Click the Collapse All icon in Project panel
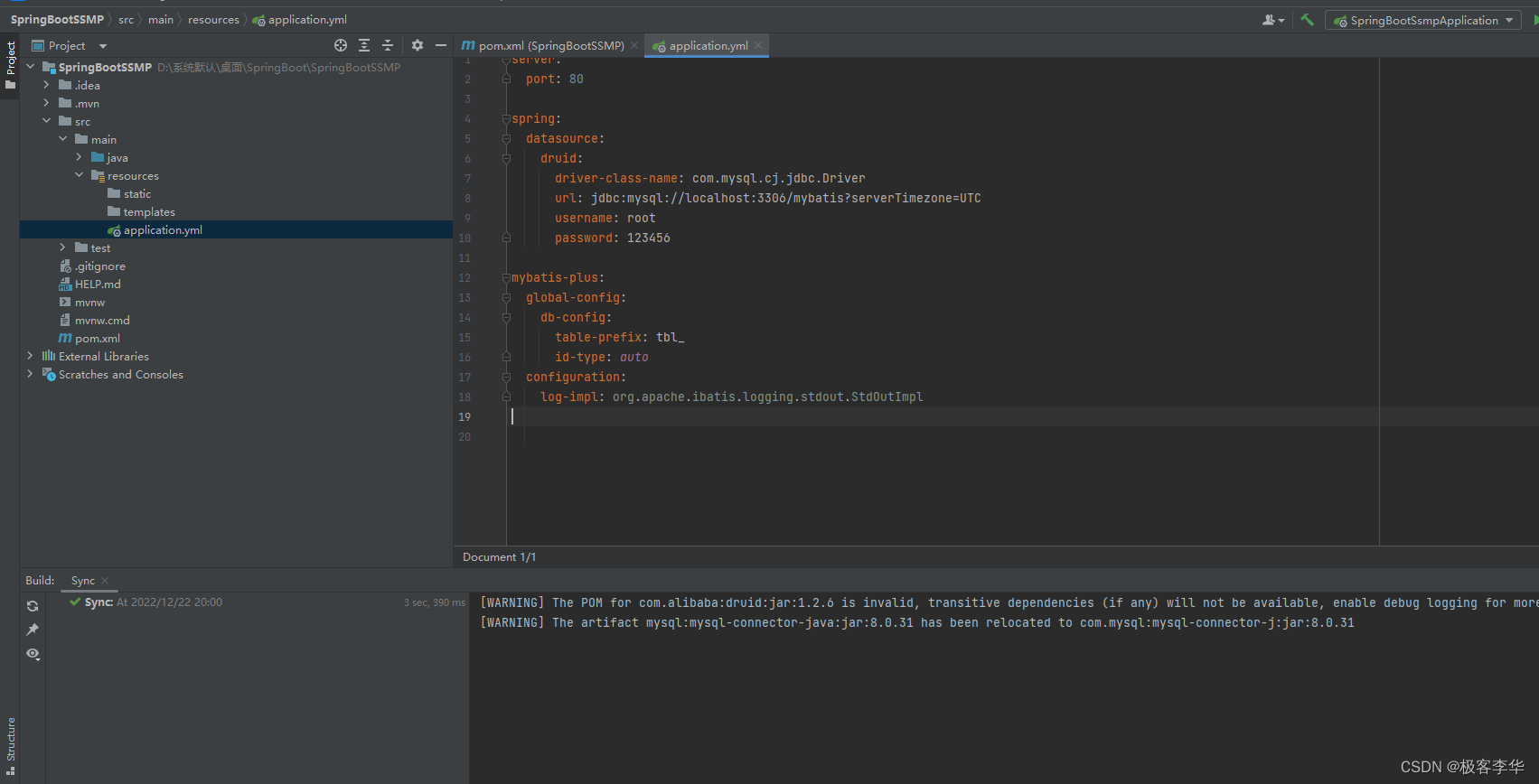Viewport: 1539px width, 784px height. (x=388, y=45)
